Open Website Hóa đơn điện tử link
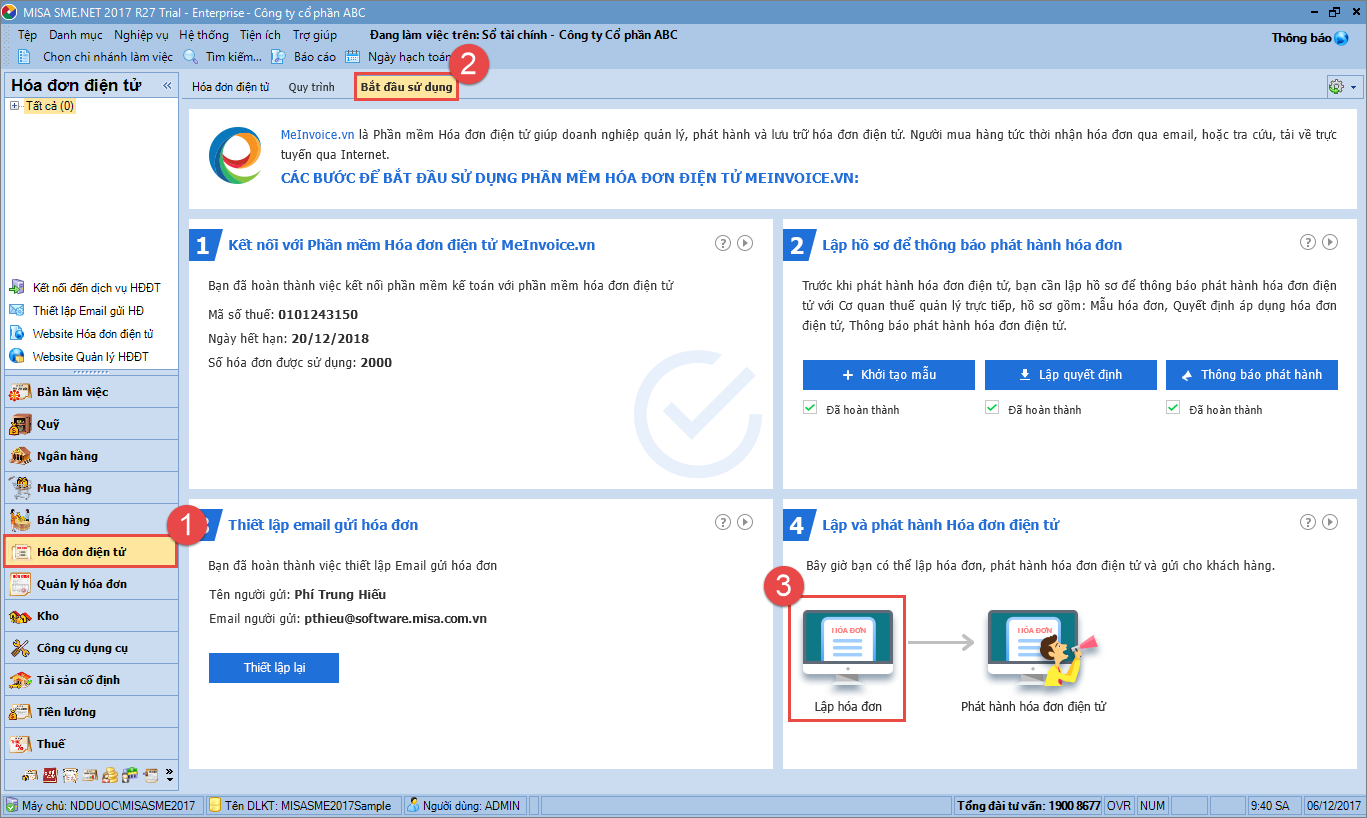 pos(92,334)
